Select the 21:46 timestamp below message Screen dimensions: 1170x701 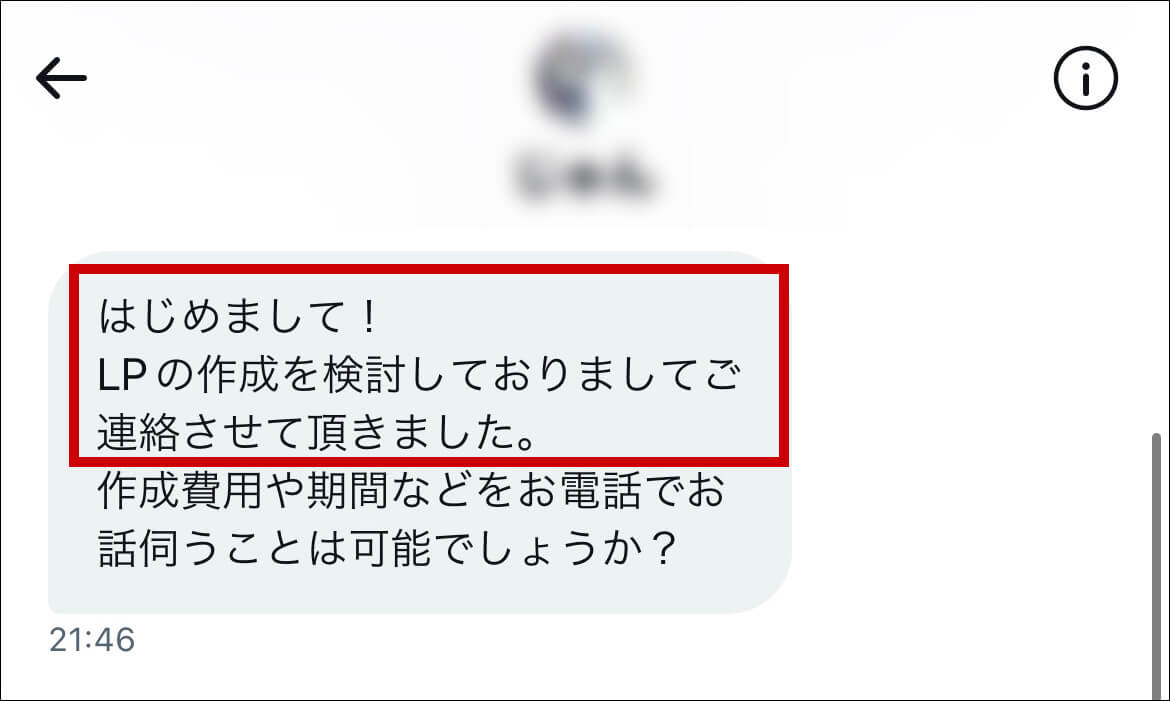[x=92, y=641]
